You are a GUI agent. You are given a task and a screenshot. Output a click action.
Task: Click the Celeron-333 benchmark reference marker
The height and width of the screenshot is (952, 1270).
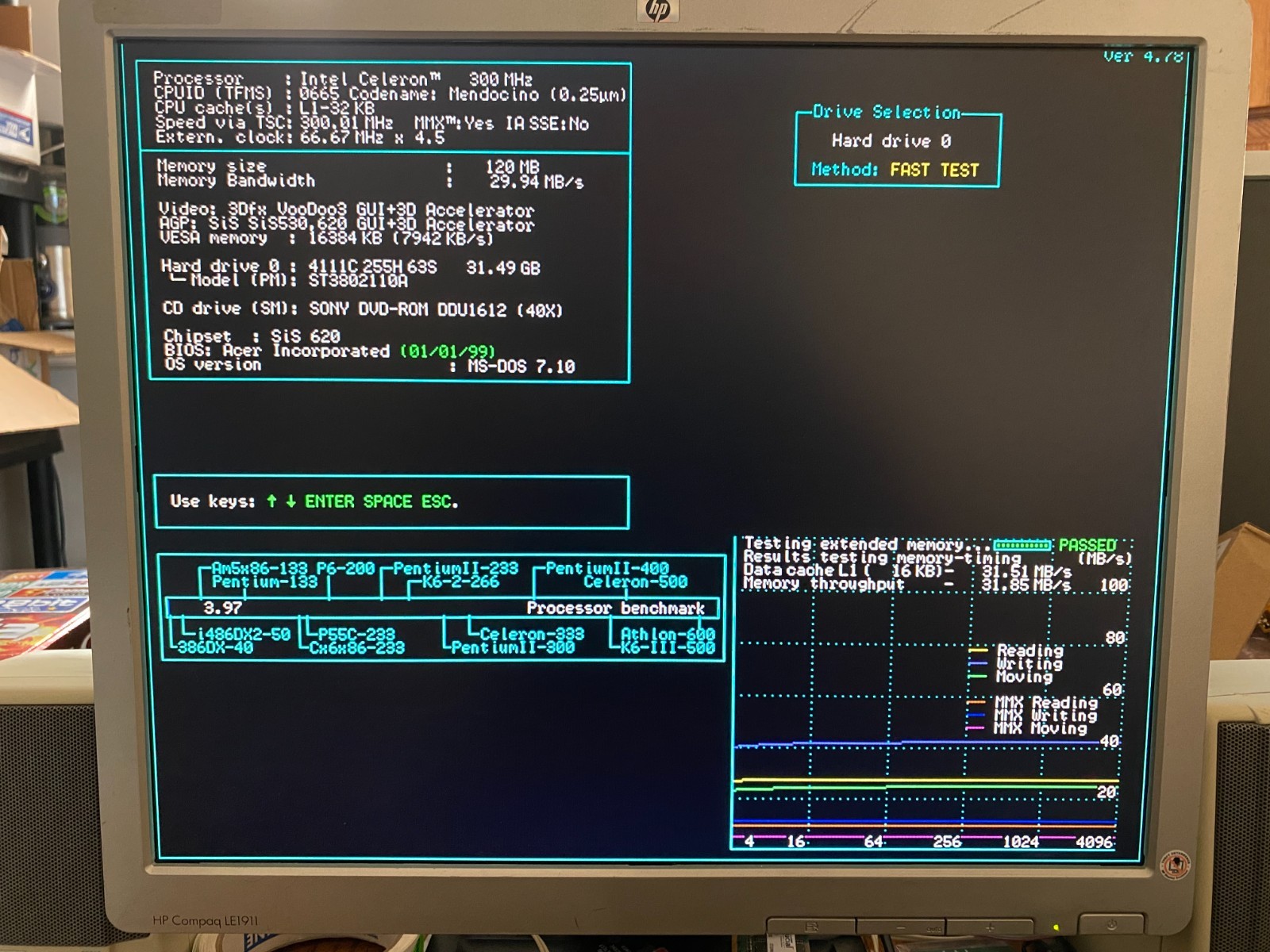[531, 634]
